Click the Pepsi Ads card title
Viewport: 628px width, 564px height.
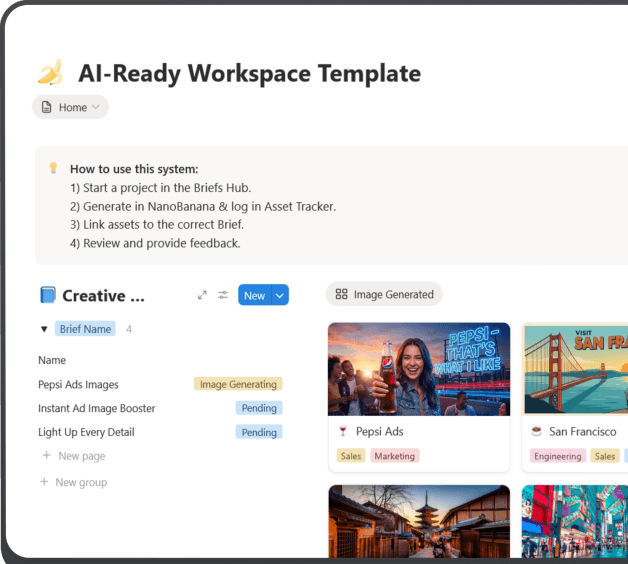380,431
